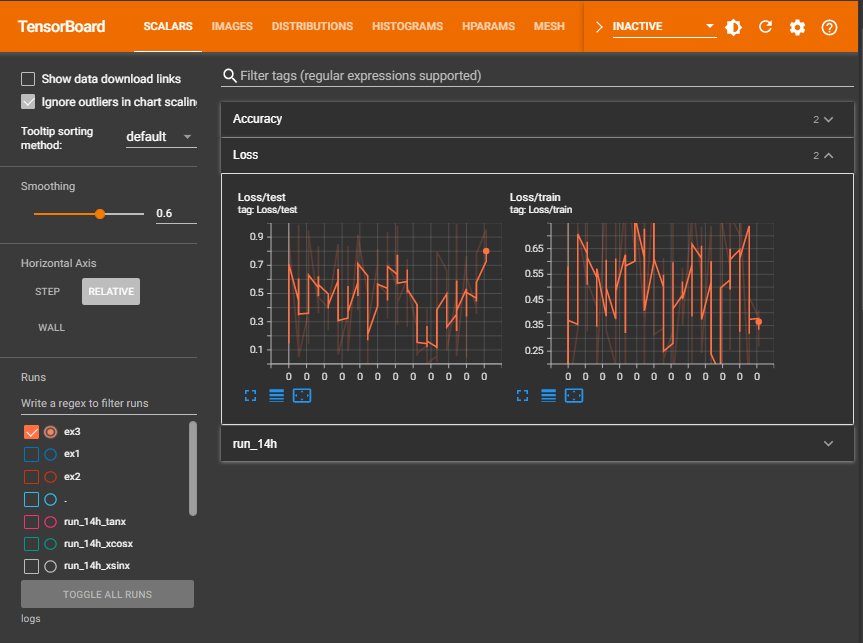Open the MESH tab

pos(549,26)
